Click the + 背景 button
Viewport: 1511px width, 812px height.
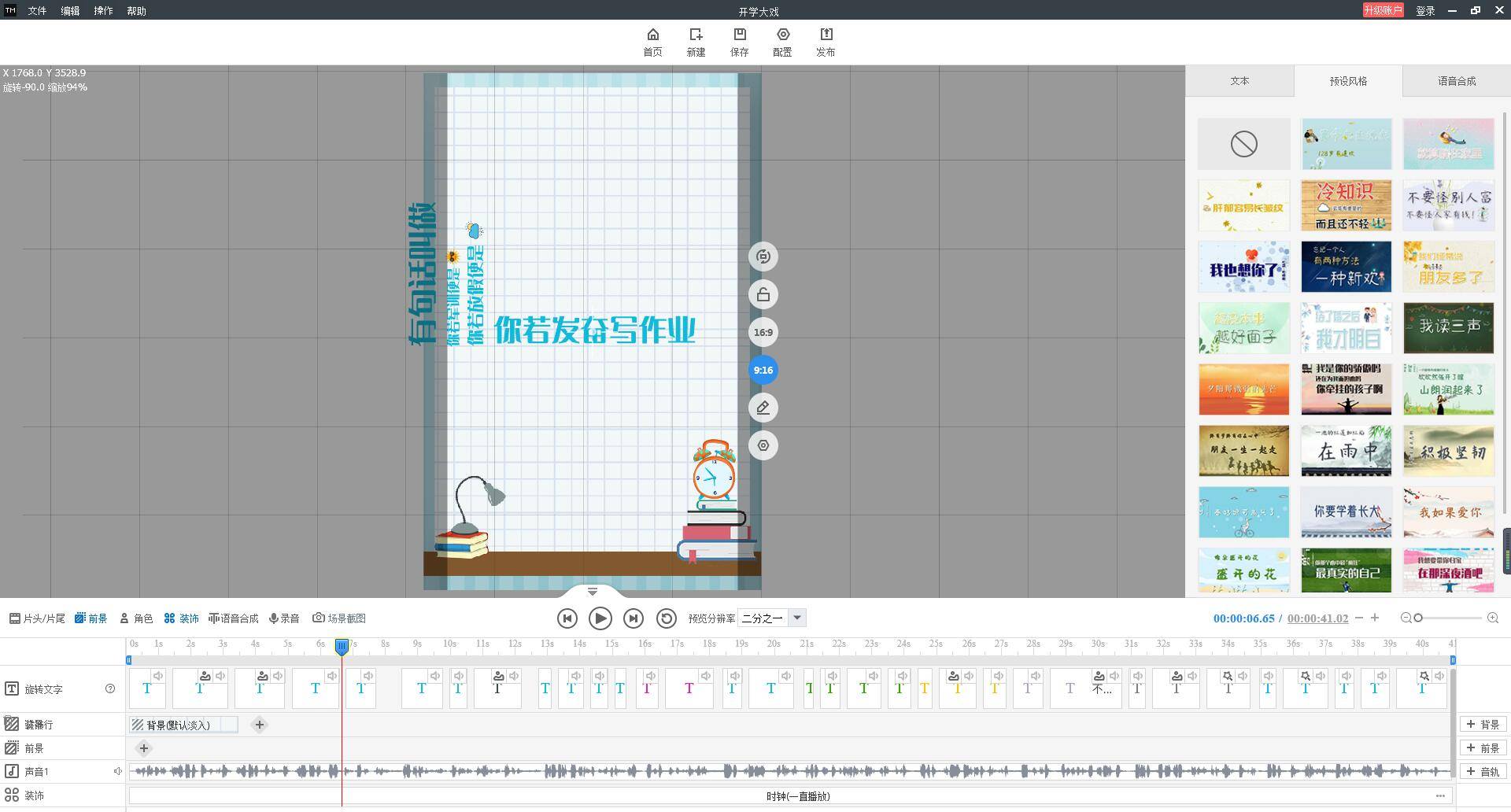point(1483,725)
